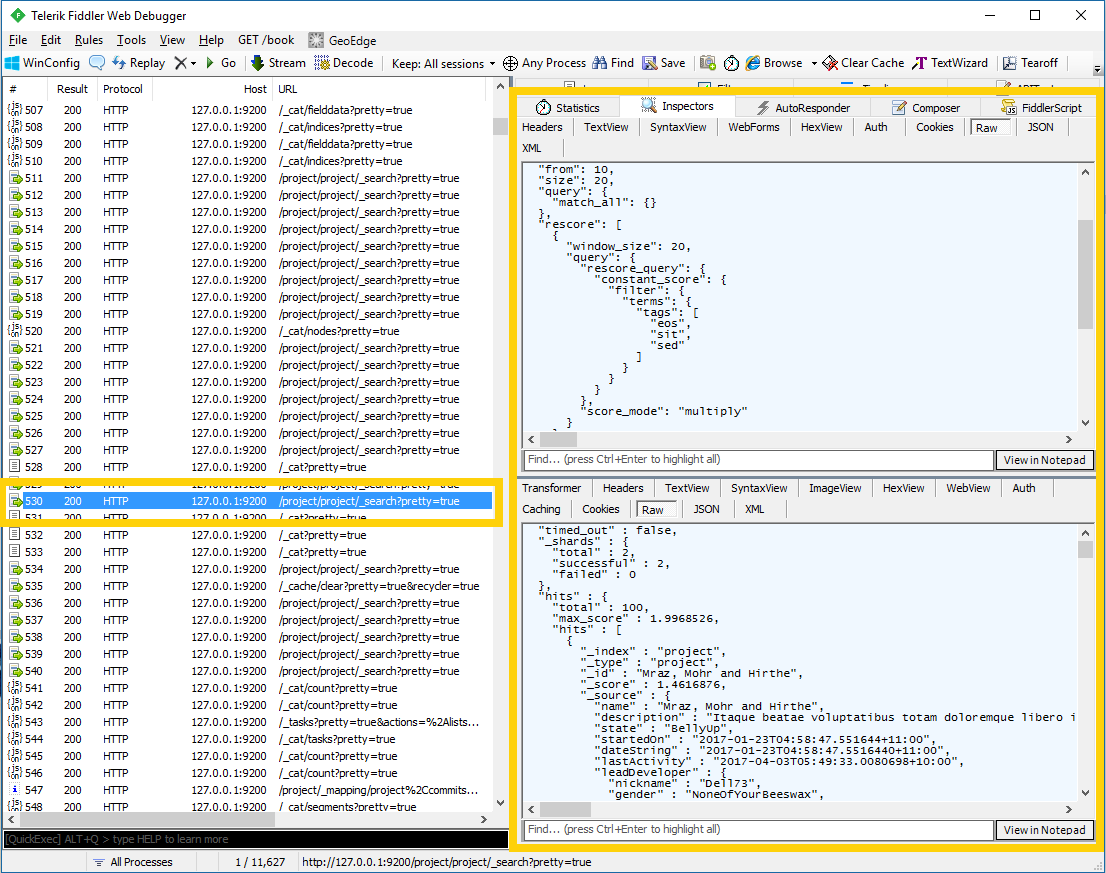Resume sessions with the Go icon
This screenshot has width=1106, height=873.
222,62
